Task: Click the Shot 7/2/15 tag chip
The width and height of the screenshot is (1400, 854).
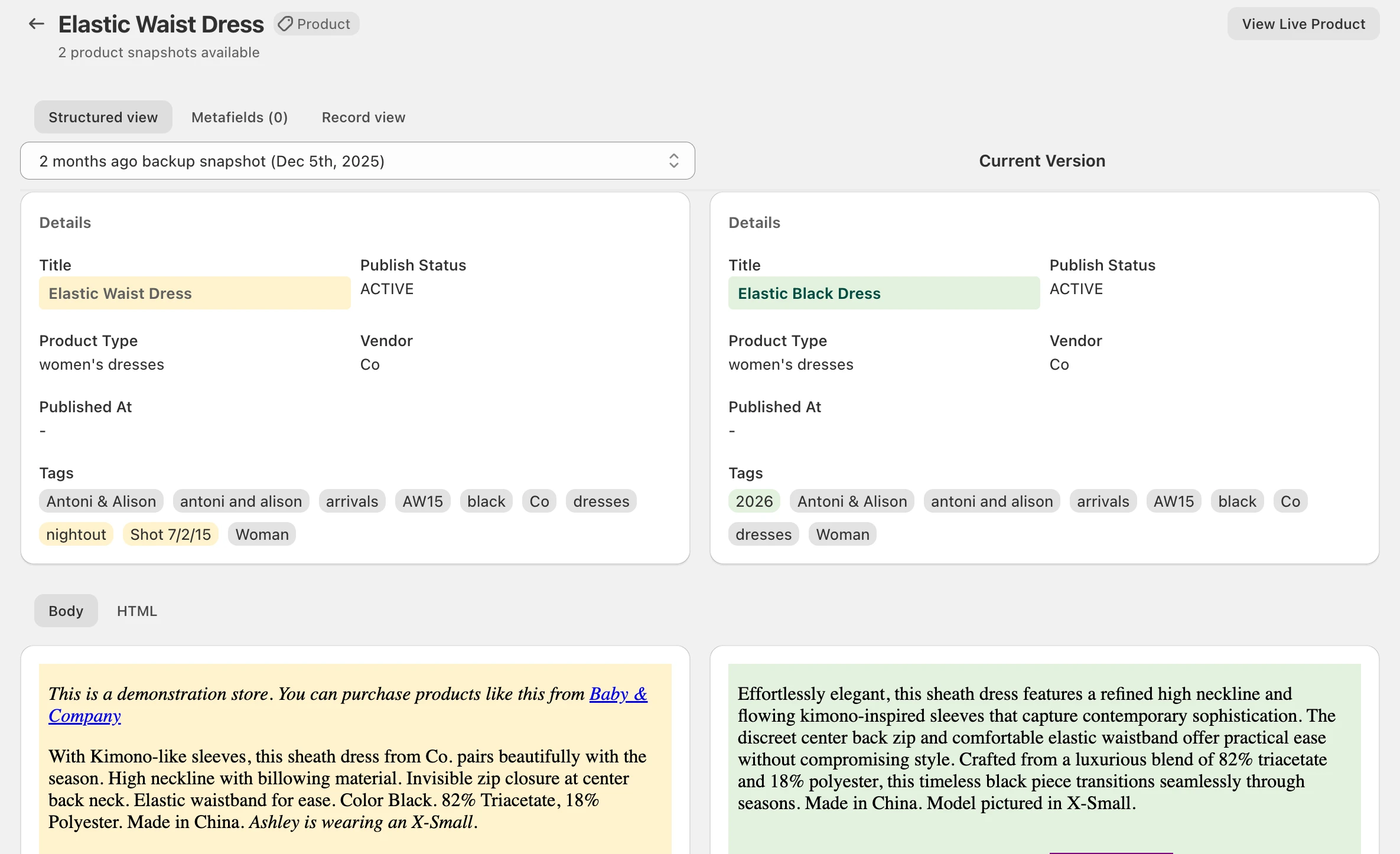Action: [x=171, y=534]
